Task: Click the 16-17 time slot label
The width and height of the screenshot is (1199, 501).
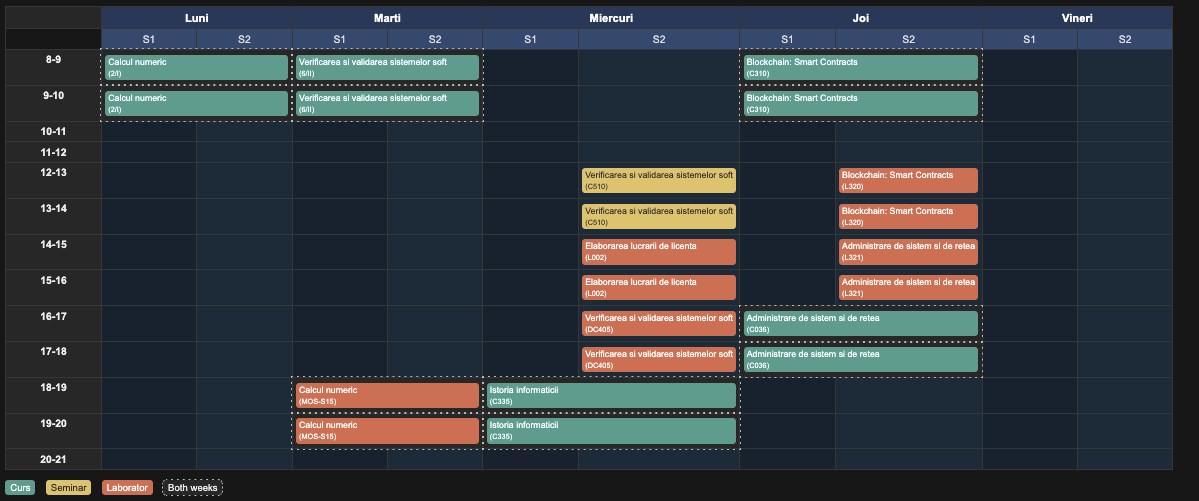Action: click(54, 324)
